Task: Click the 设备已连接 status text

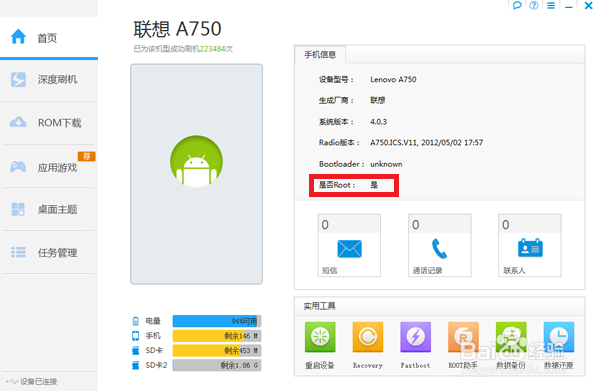Action: (39, 381)
